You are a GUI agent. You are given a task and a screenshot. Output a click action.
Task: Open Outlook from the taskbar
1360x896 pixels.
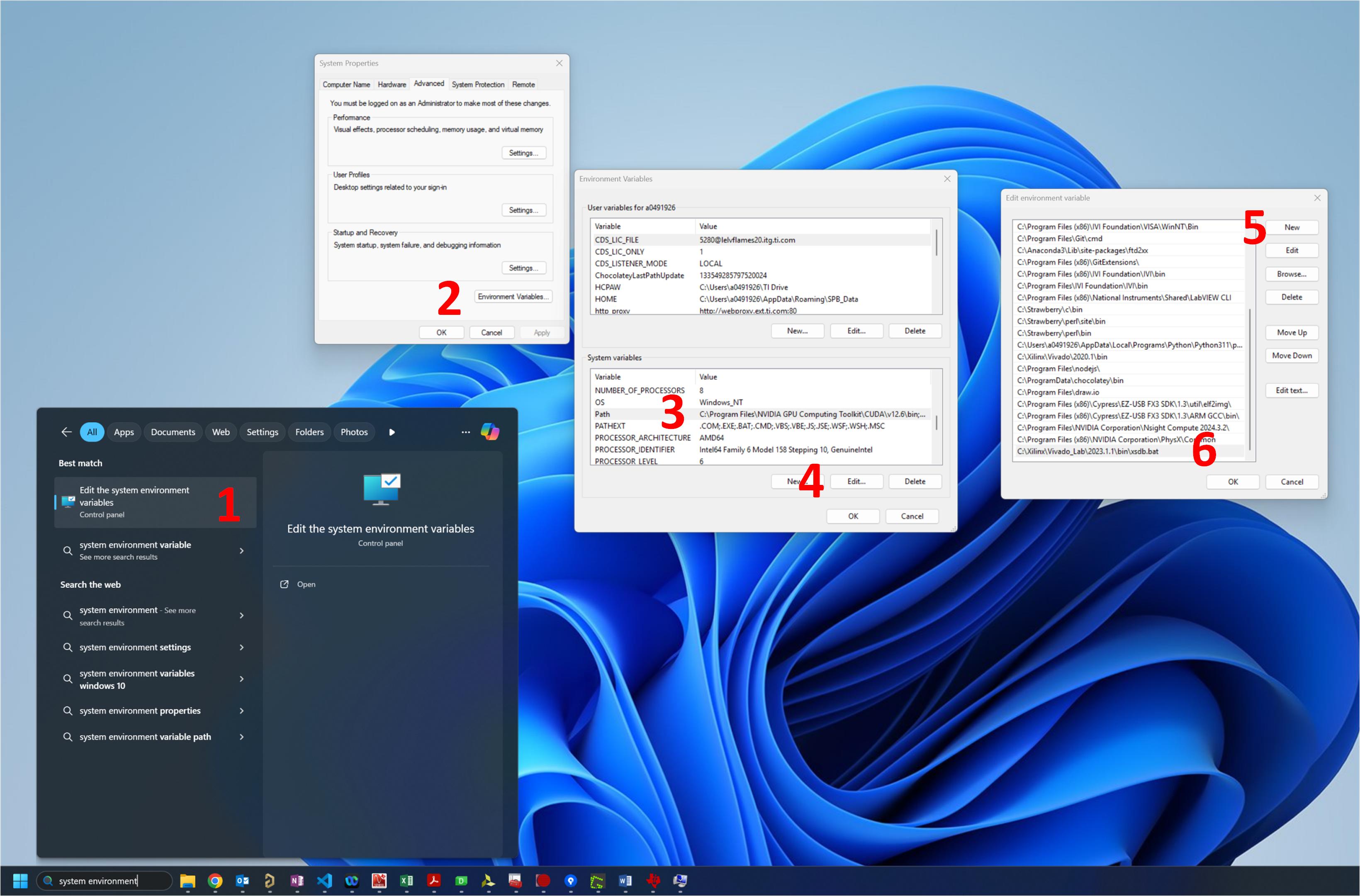242,881
